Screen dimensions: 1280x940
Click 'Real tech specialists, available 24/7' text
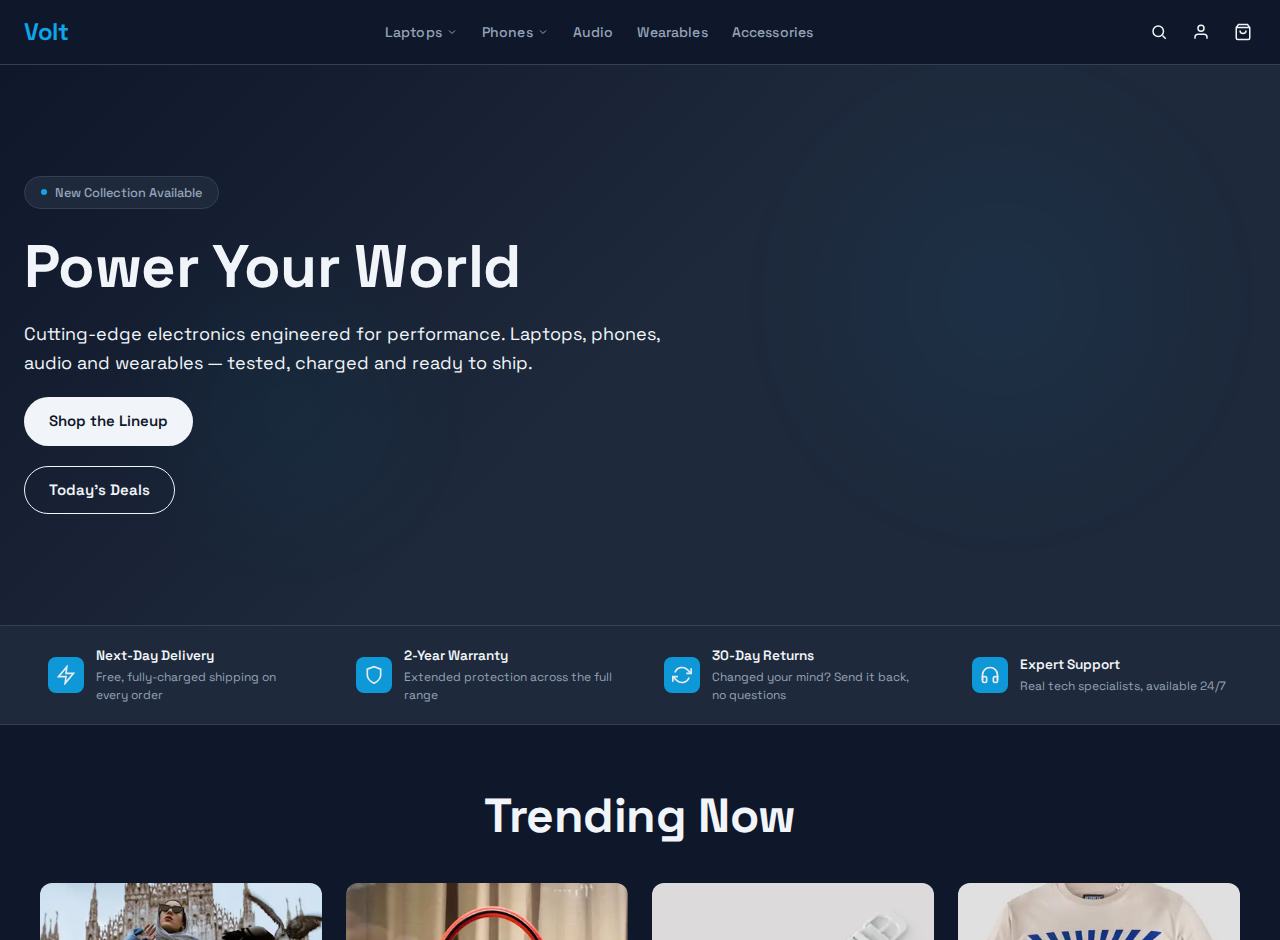1123,686
